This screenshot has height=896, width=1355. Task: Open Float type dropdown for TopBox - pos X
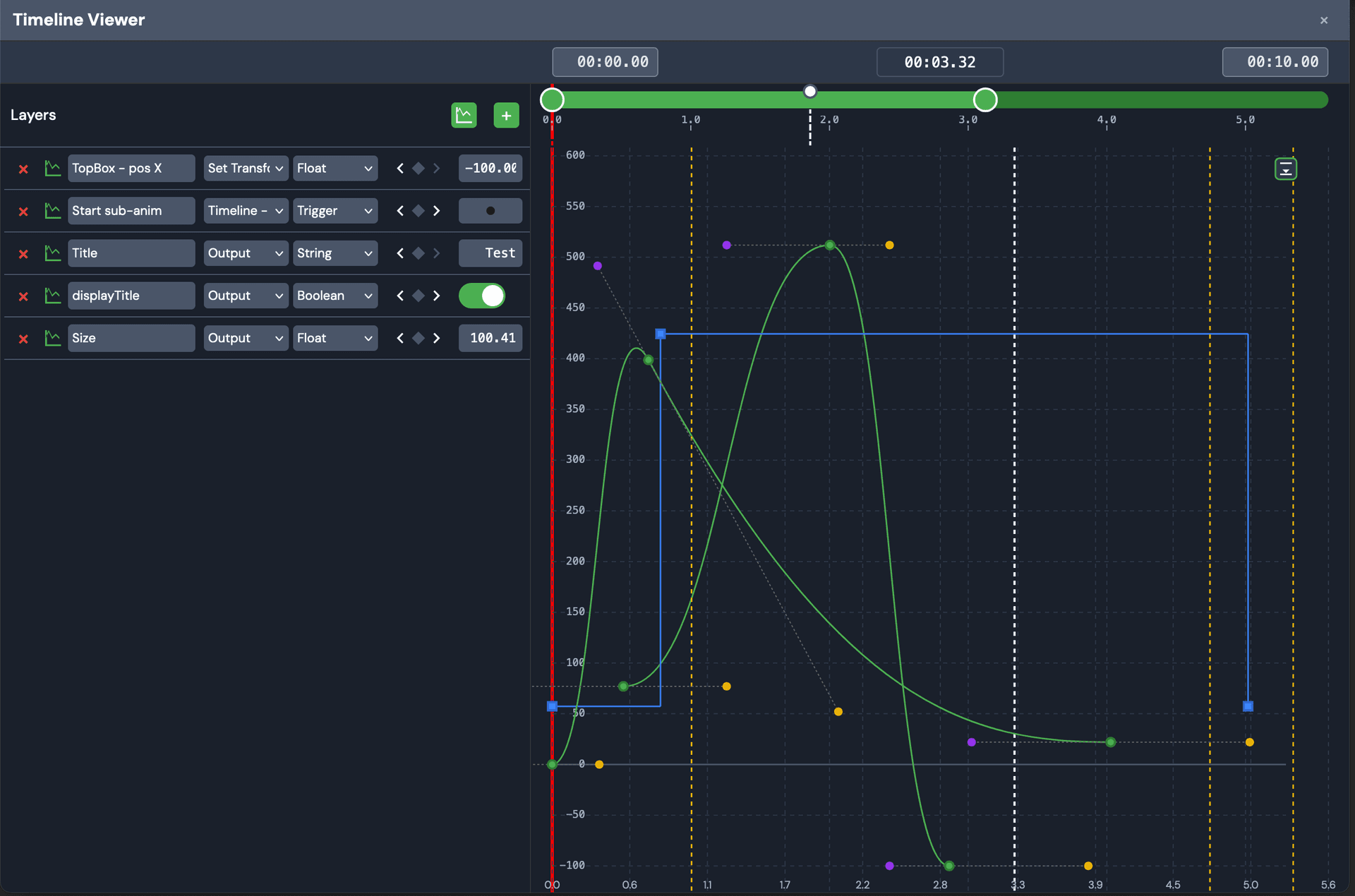[335, 168]
